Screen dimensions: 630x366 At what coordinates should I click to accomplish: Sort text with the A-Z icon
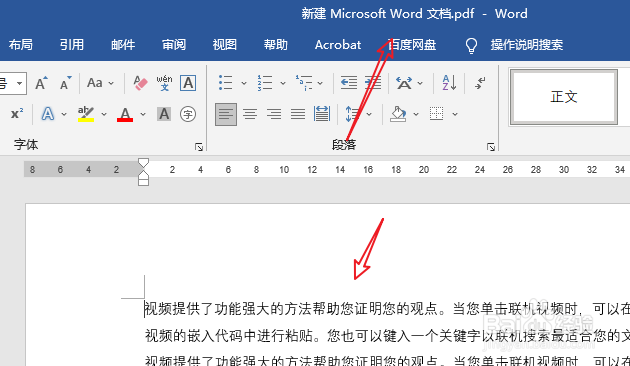point(449,83)
